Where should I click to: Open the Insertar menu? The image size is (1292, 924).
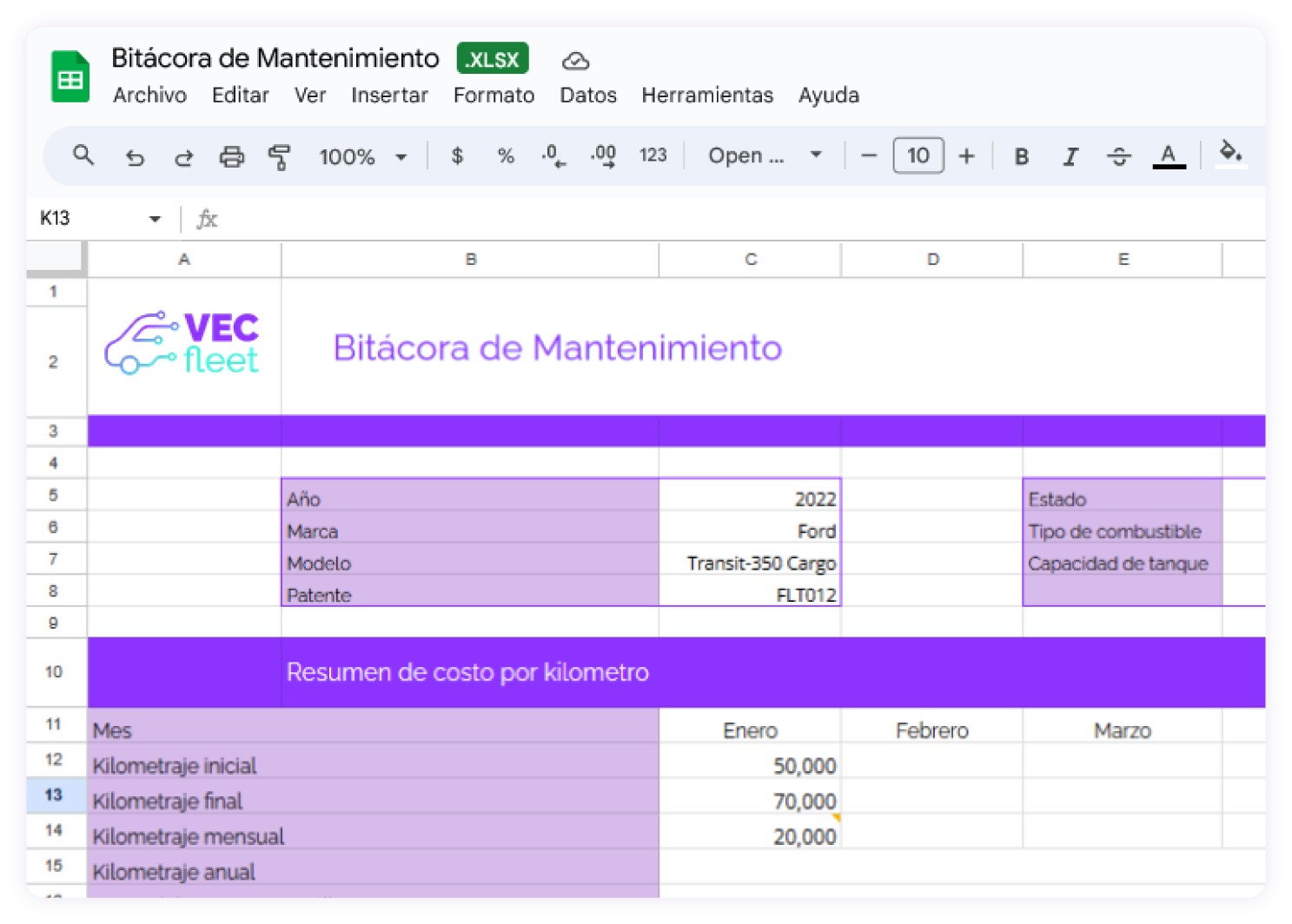(x=389, y=96)
